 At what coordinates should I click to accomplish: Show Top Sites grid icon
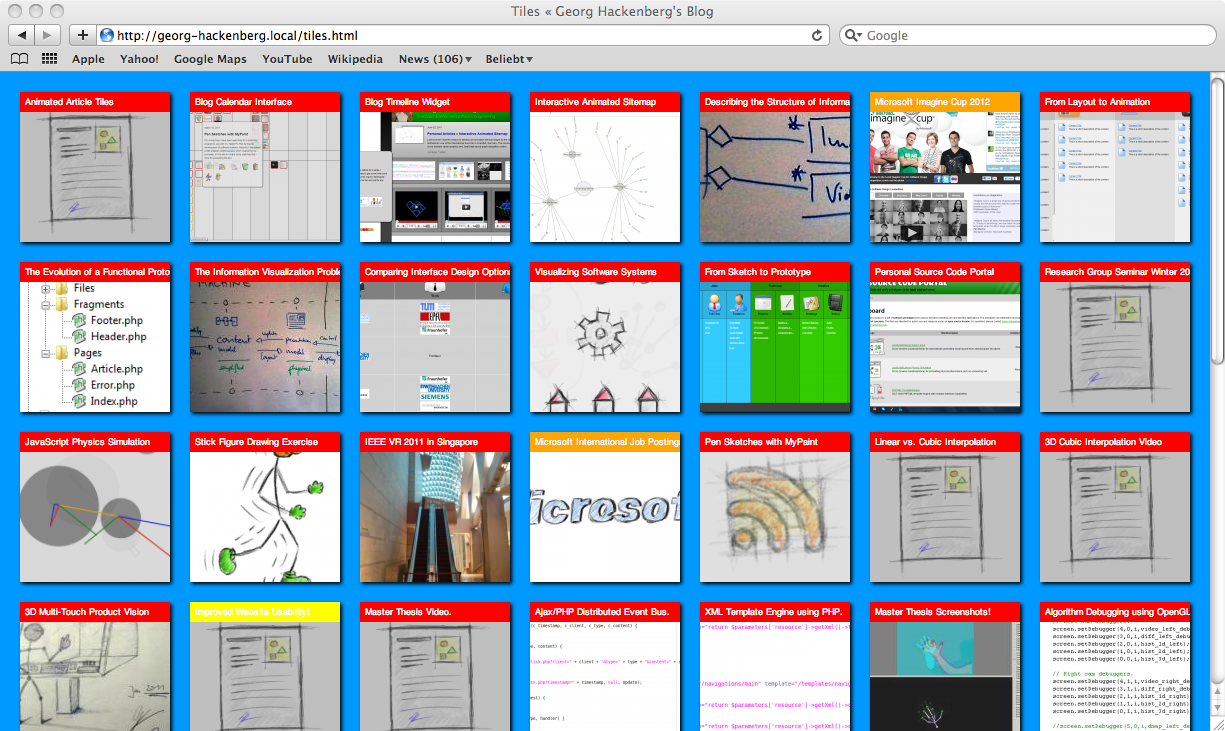(49, 59)
